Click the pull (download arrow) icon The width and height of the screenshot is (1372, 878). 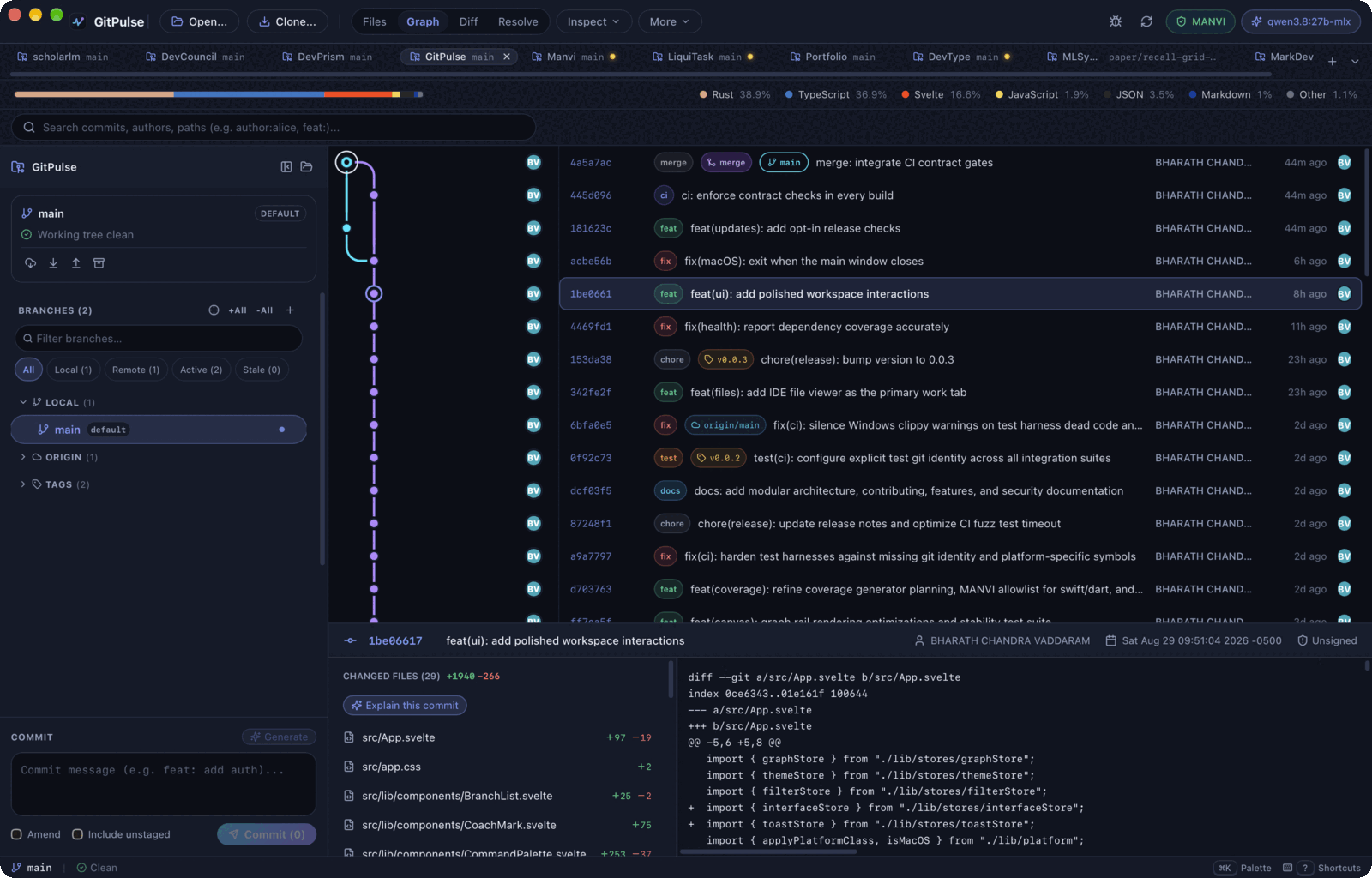pos(53,263)
